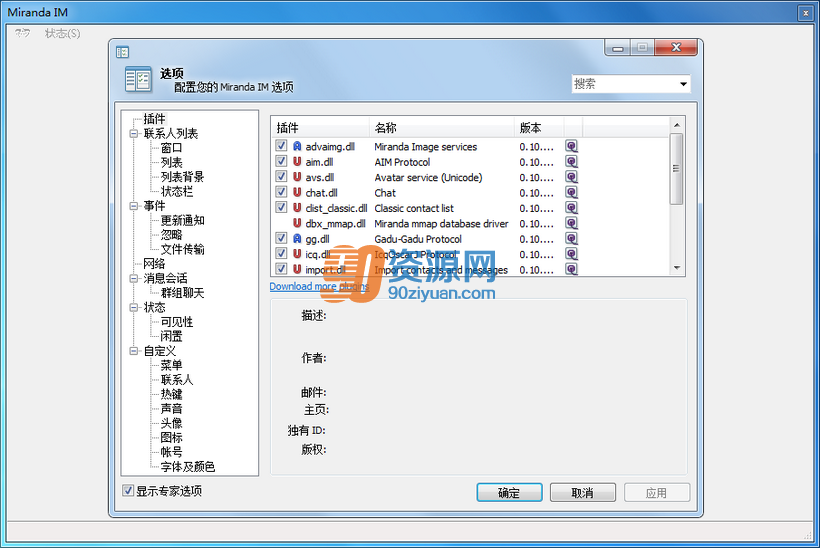Select 文件传输 in the options tree
Image resolution: width=820 pixels, height=548 pixels.
pos(183,249)
